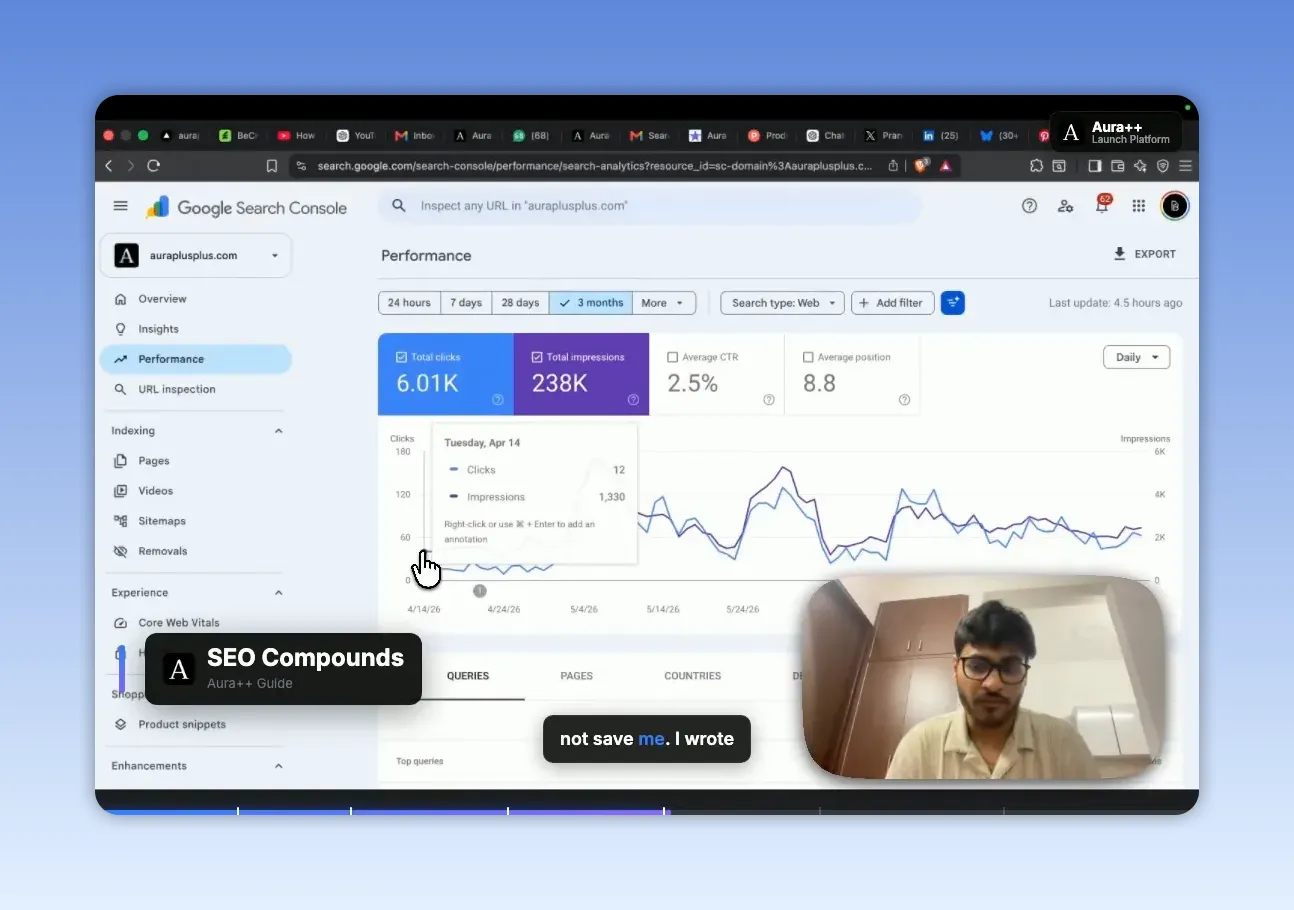Enable the Average CTR checkbox

[x=672, y=357]
